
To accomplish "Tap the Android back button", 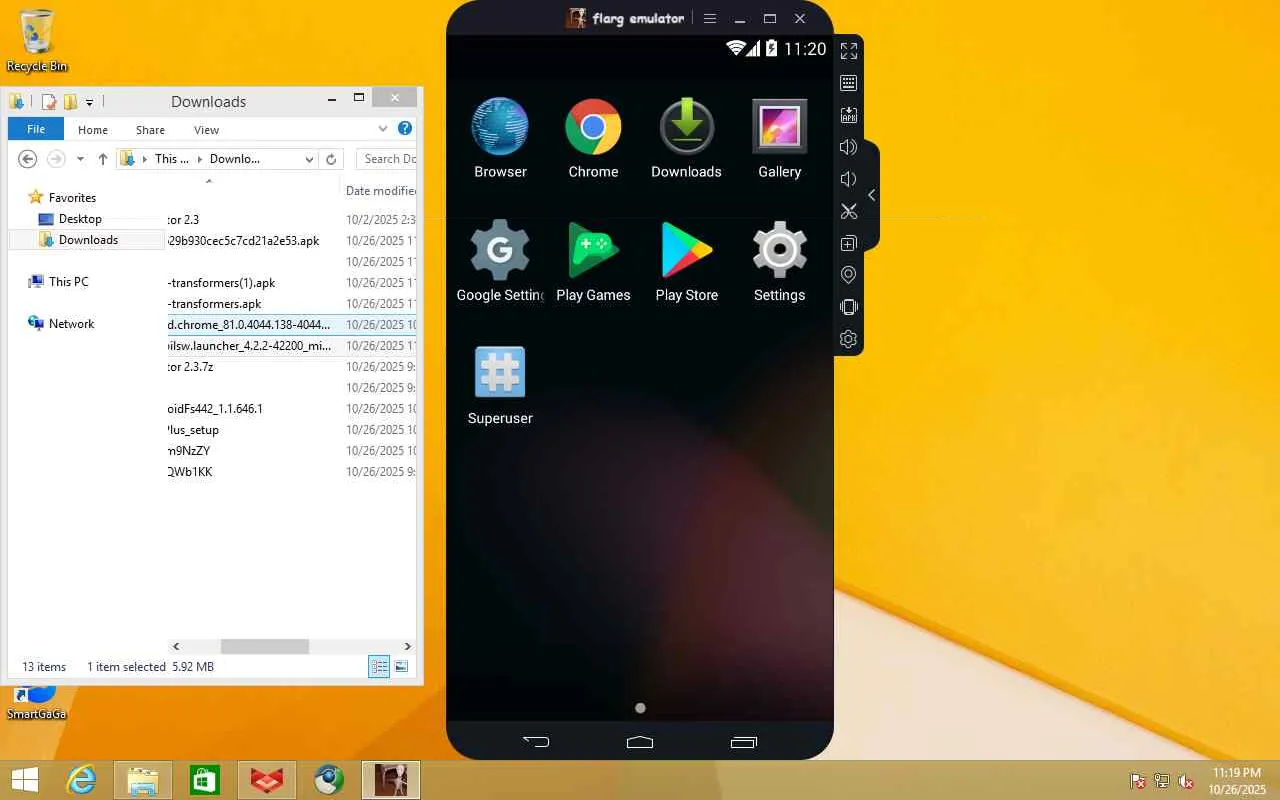I will [x=537, y=742].
